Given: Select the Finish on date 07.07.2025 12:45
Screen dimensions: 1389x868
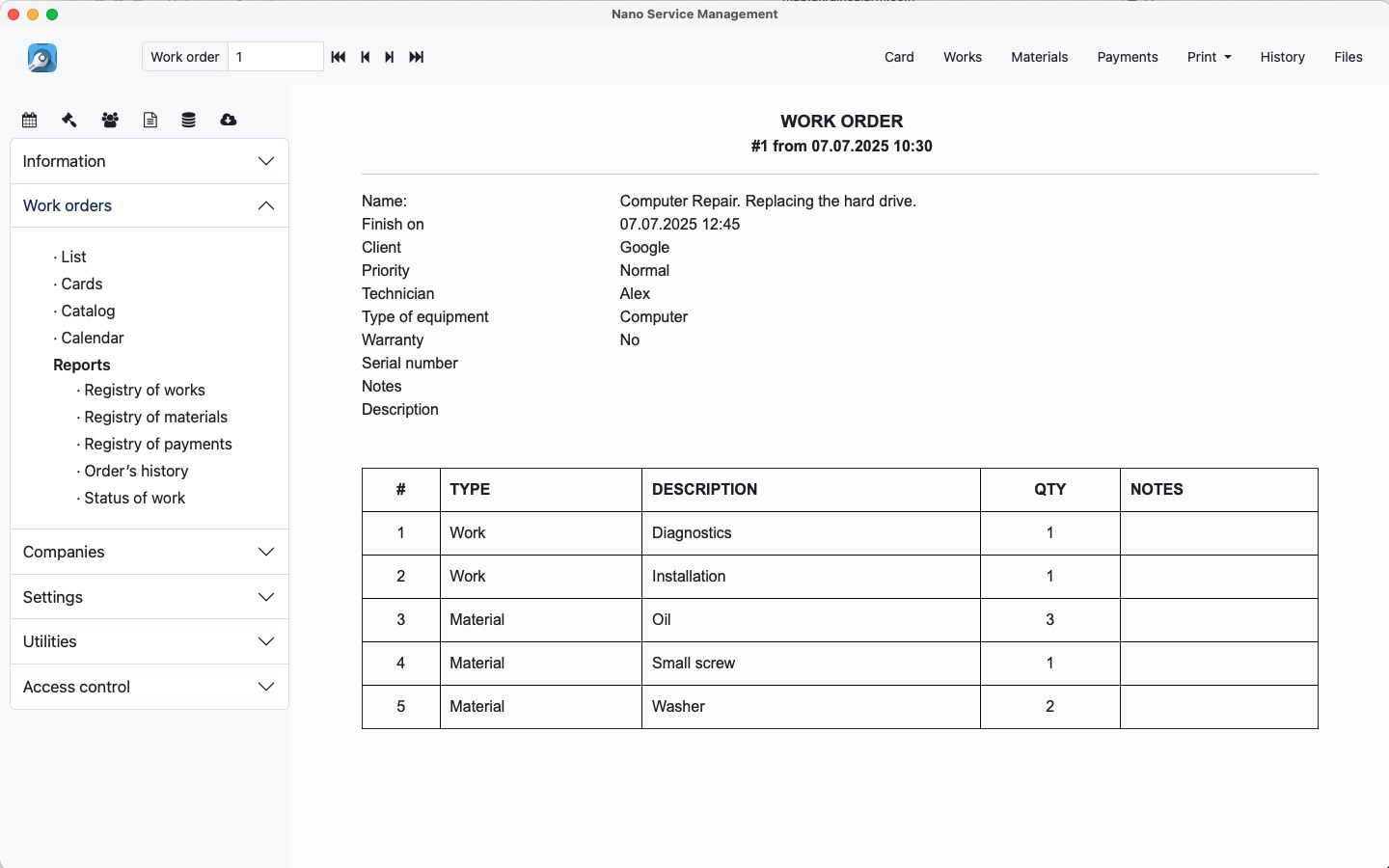Looking at the screenshot, I should 680,224.
